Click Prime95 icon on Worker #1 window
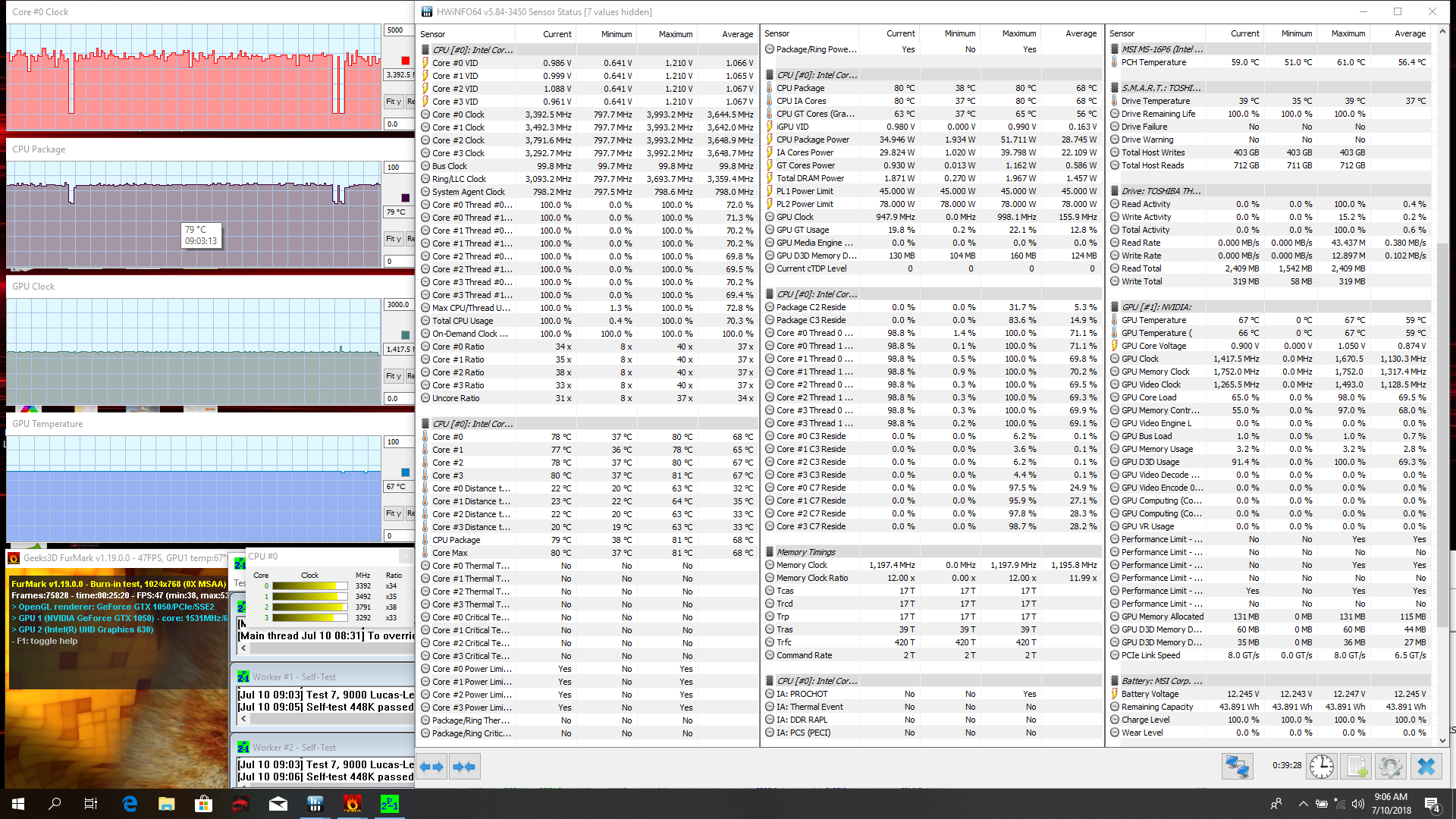This screenshot has width=1456, height=819. click(x=243, y=677)
